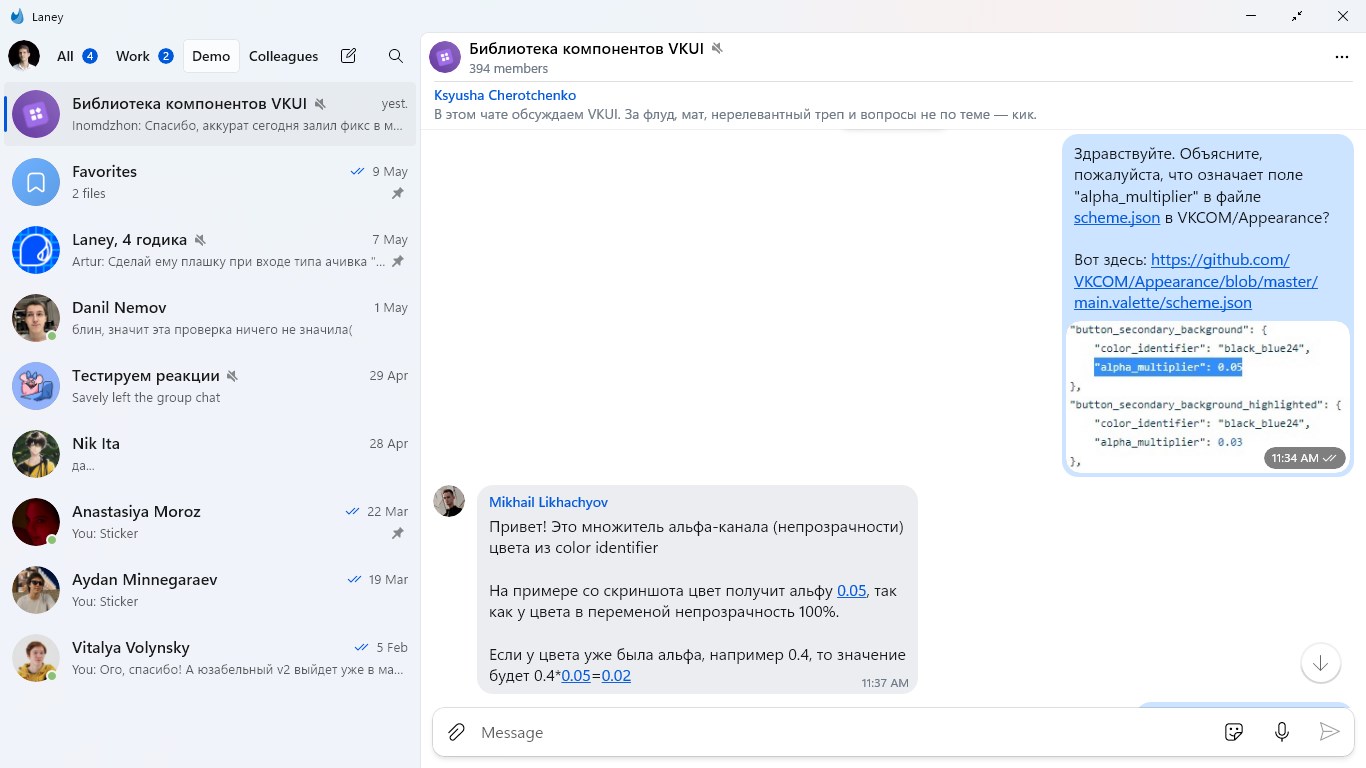
Task: Open the Тестируем реакции group chat
Action: 210,386
